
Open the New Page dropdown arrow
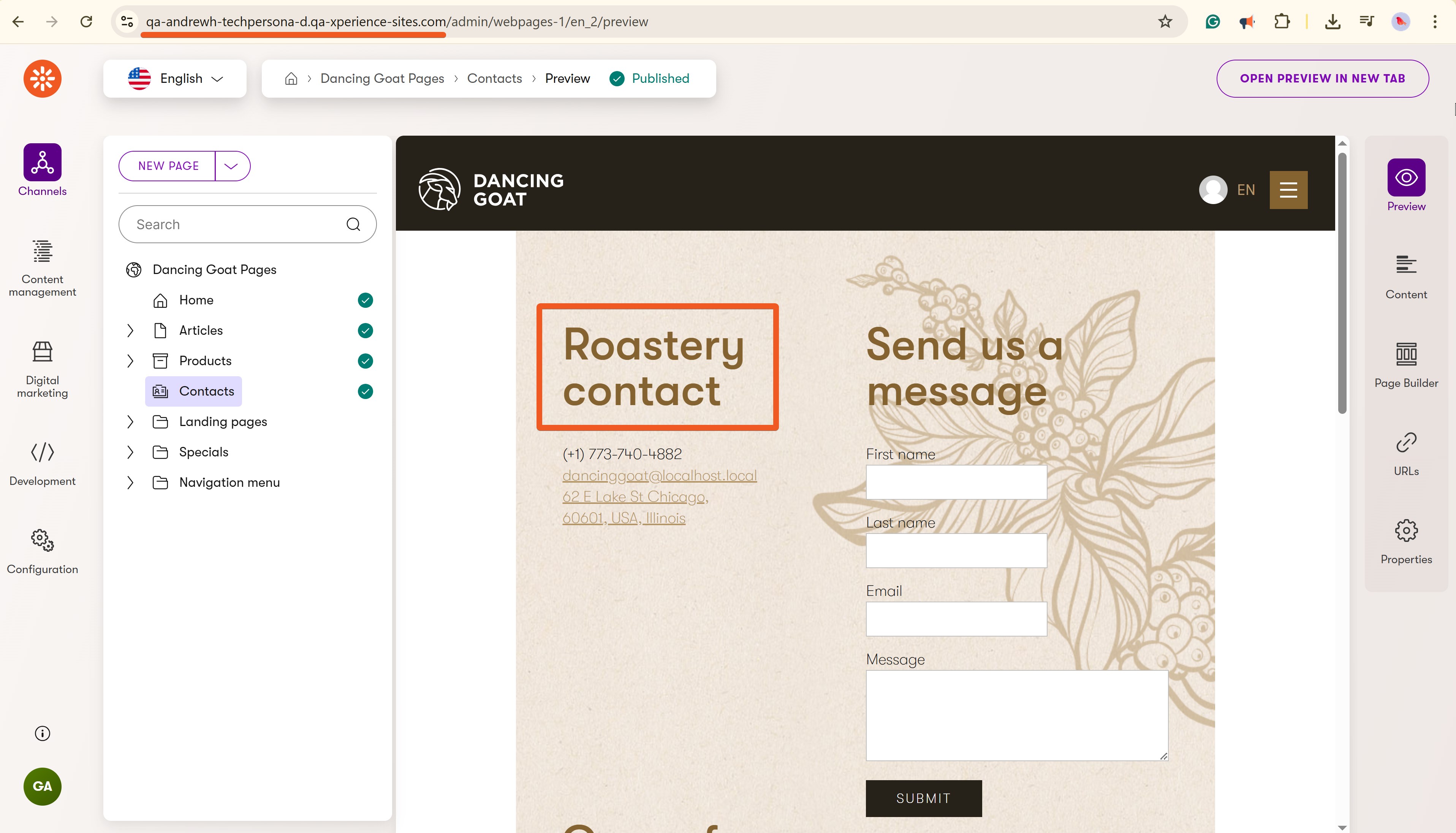pos(232,166)
